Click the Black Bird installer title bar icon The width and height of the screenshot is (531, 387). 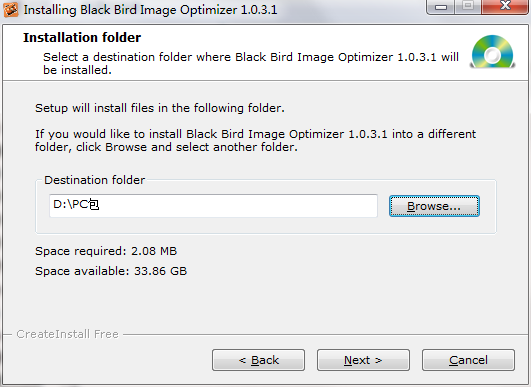[x=11, y=9]
